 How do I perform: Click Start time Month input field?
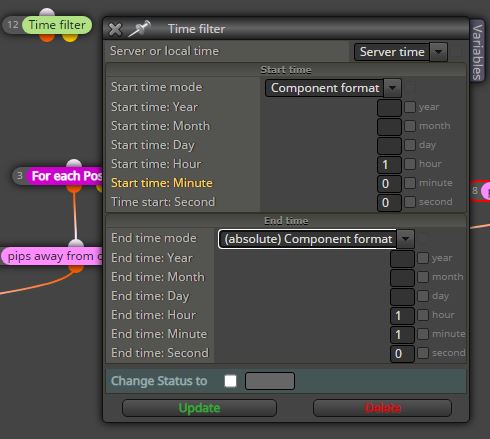389,127
